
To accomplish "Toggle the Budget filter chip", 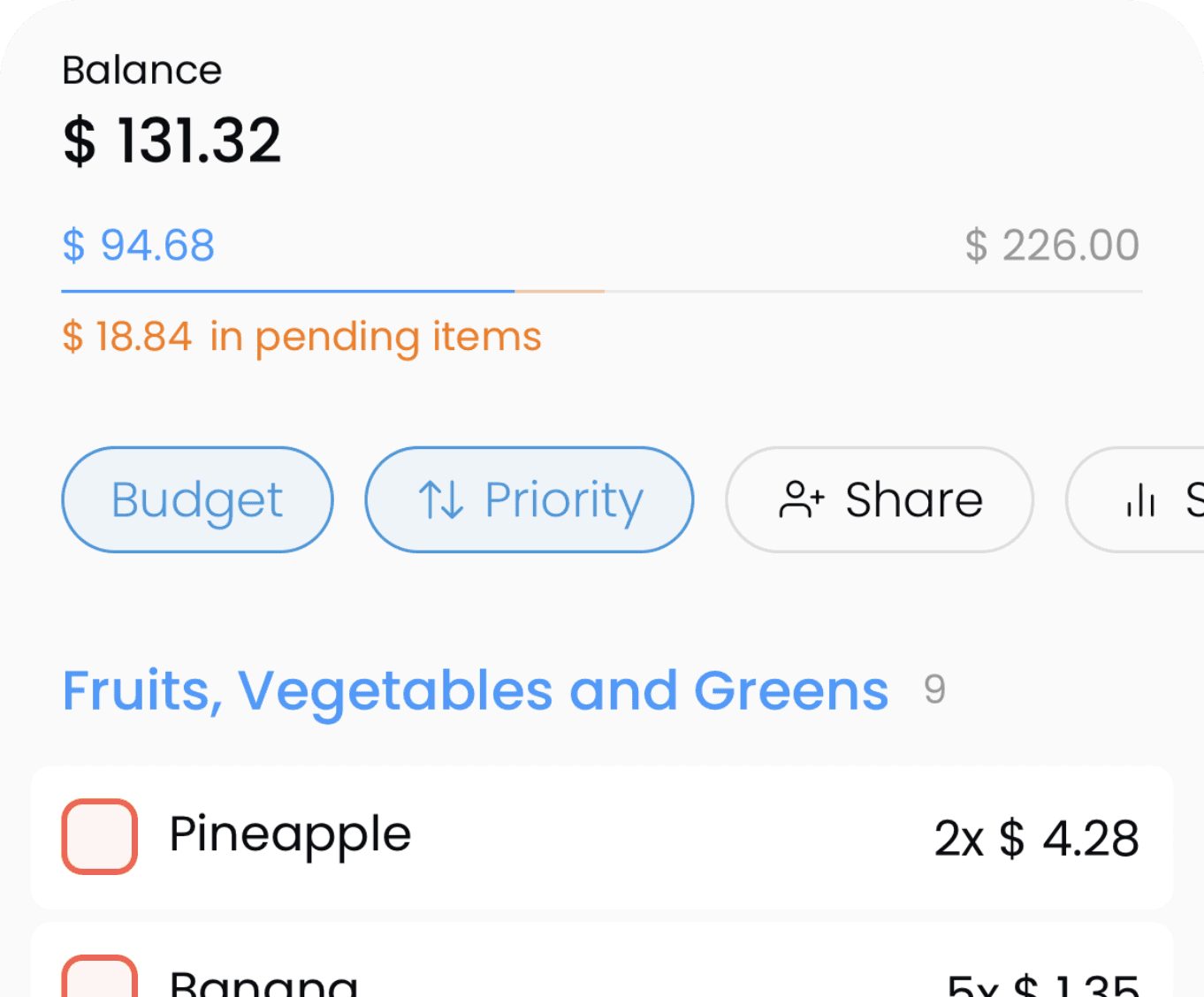I will tap(197, 500).
